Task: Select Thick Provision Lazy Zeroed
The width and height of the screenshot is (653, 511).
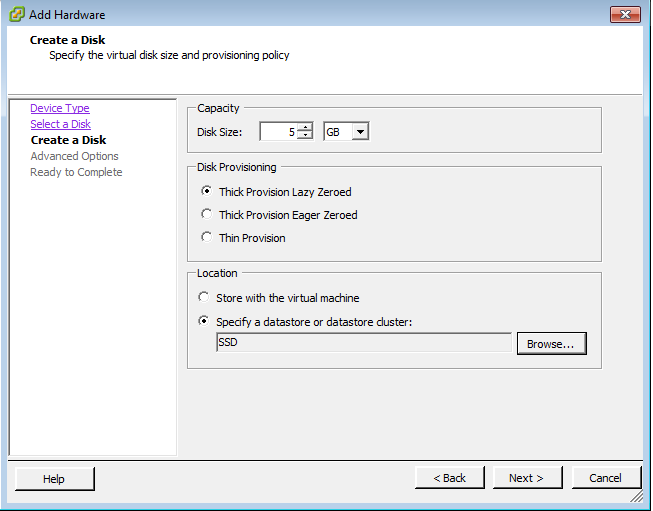Action: pos(206,191)
